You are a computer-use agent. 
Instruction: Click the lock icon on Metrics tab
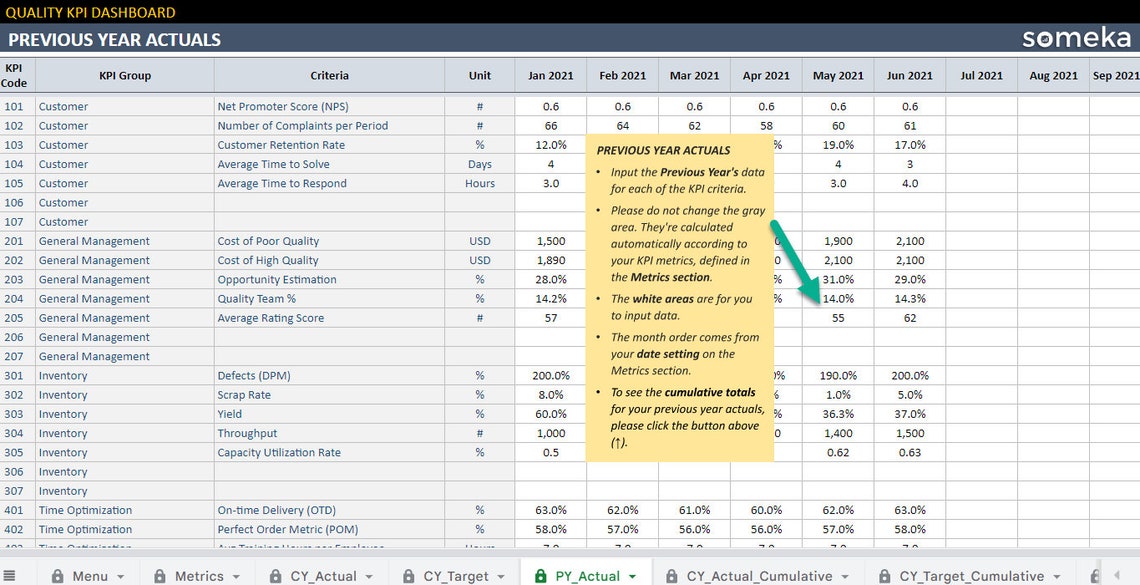158,575
